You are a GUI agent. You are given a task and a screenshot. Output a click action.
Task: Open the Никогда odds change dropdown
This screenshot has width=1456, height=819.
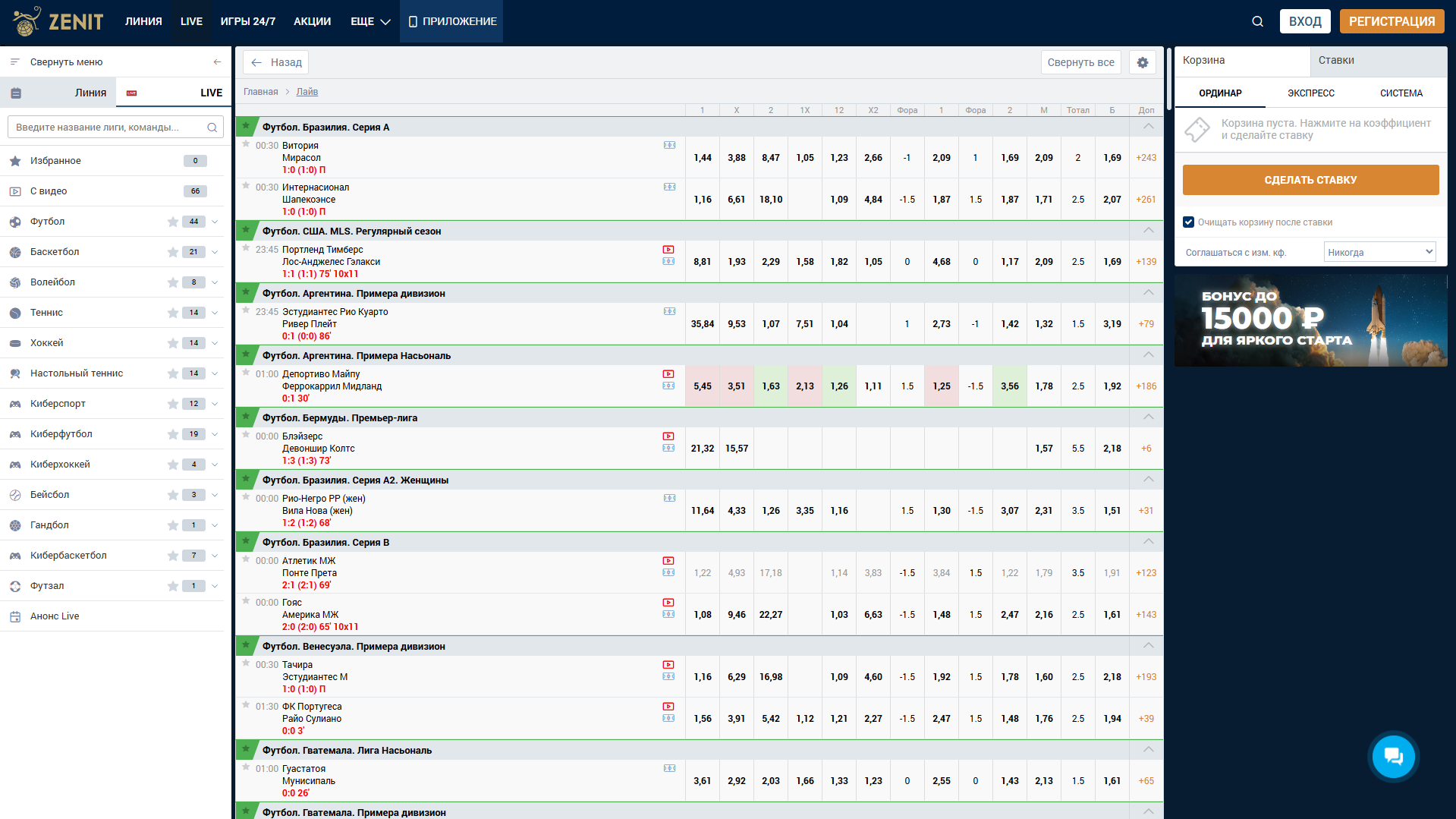[x=1380, y=252]
